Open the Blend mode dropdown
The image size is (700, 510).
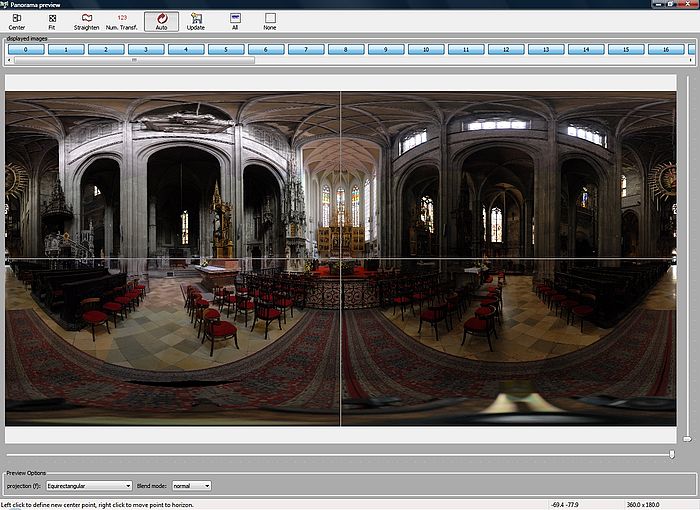pos(192,486)
